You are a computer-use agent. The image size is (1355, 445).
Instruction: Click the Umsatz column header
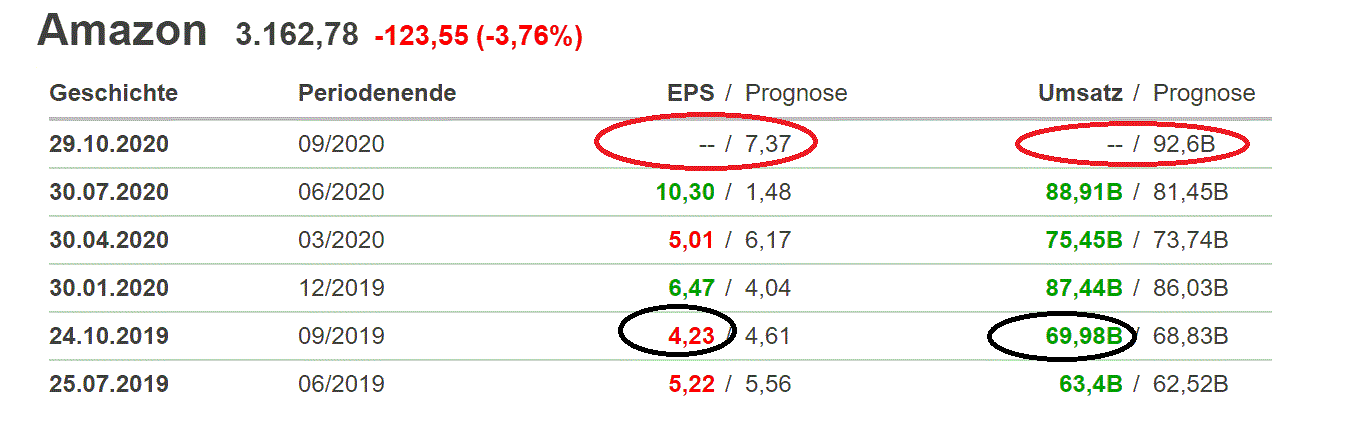point(1084,94)
